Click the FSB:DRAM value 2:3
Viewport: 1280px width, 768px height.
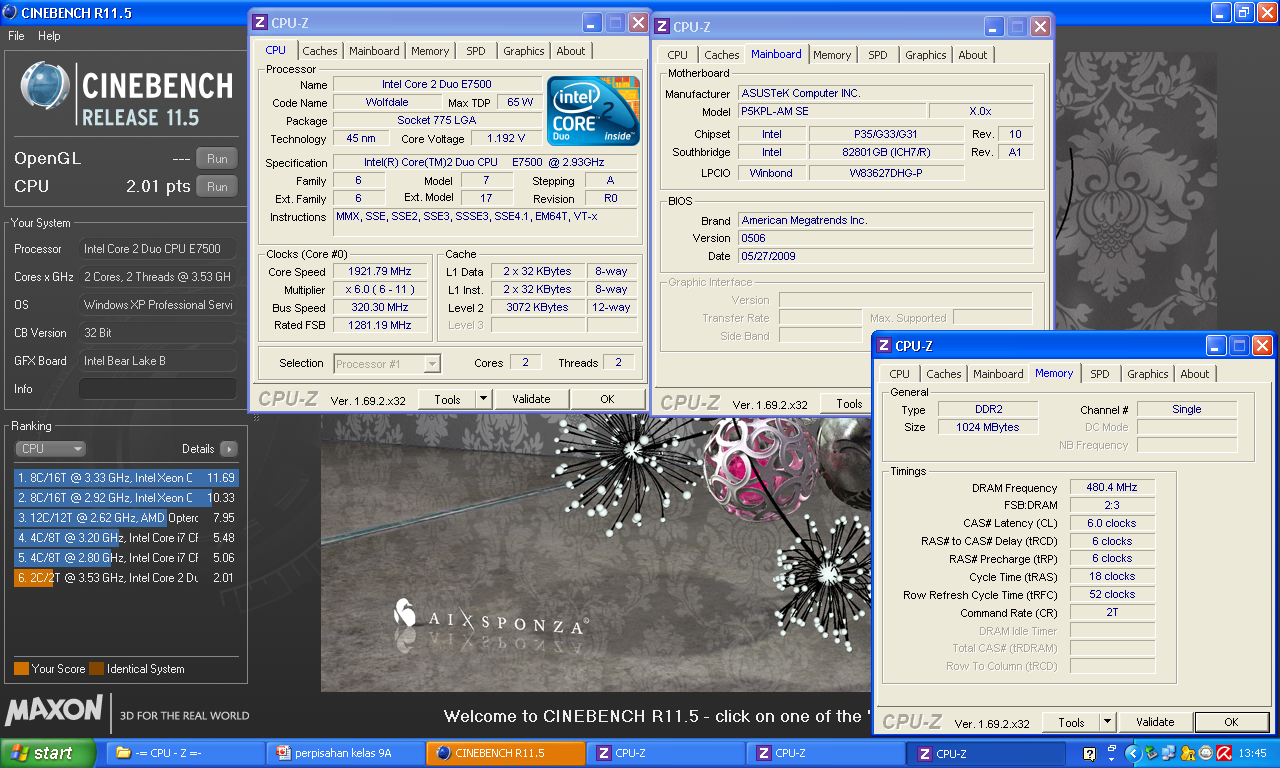1112,505
